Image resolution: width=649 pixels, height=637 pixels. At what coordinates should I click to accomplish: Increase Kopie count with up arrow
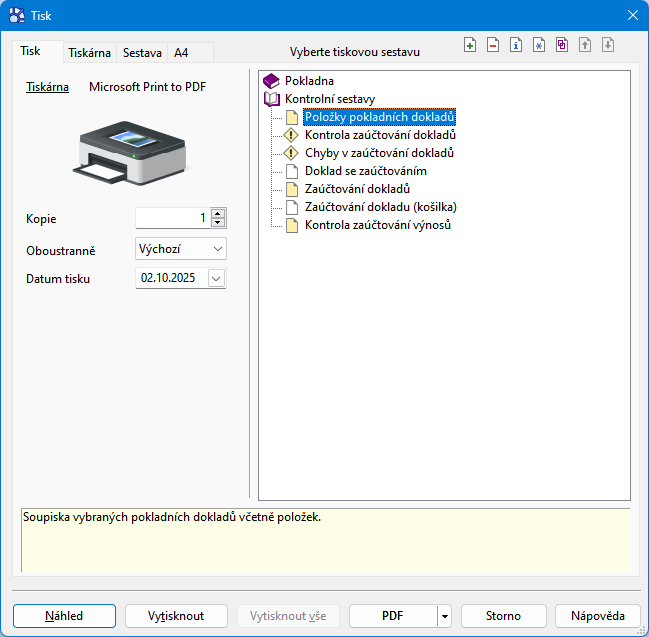tap(218, 213)
